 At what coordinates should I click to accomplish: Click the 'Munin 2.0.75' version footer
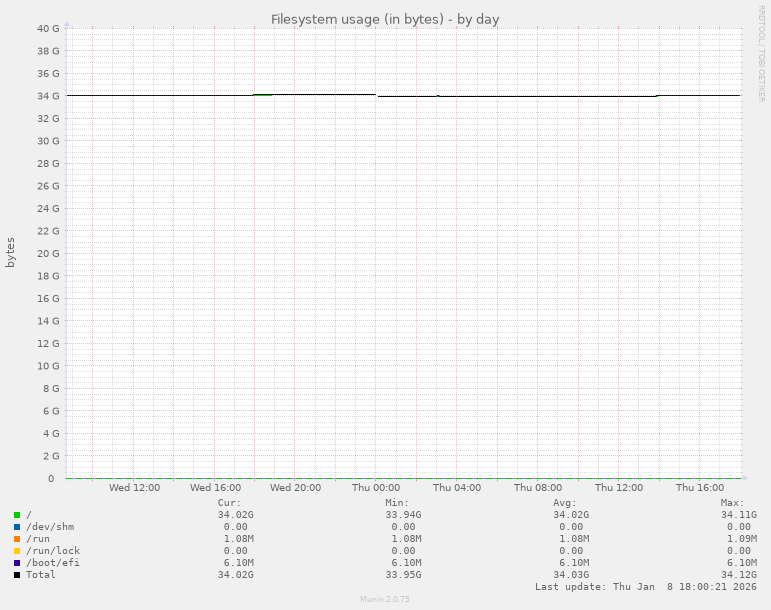385,599
